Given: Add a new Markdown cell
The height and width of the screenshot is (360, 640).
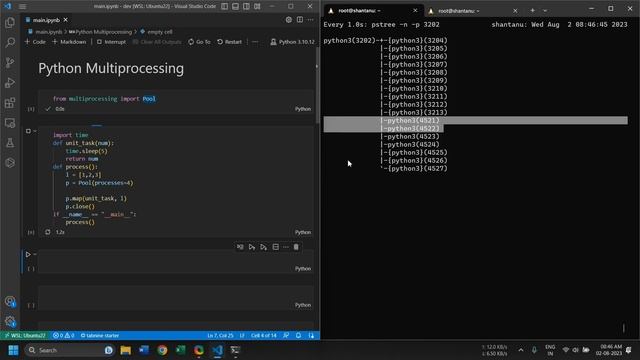Looking at the screenshot, I should (x=69, y=42).
